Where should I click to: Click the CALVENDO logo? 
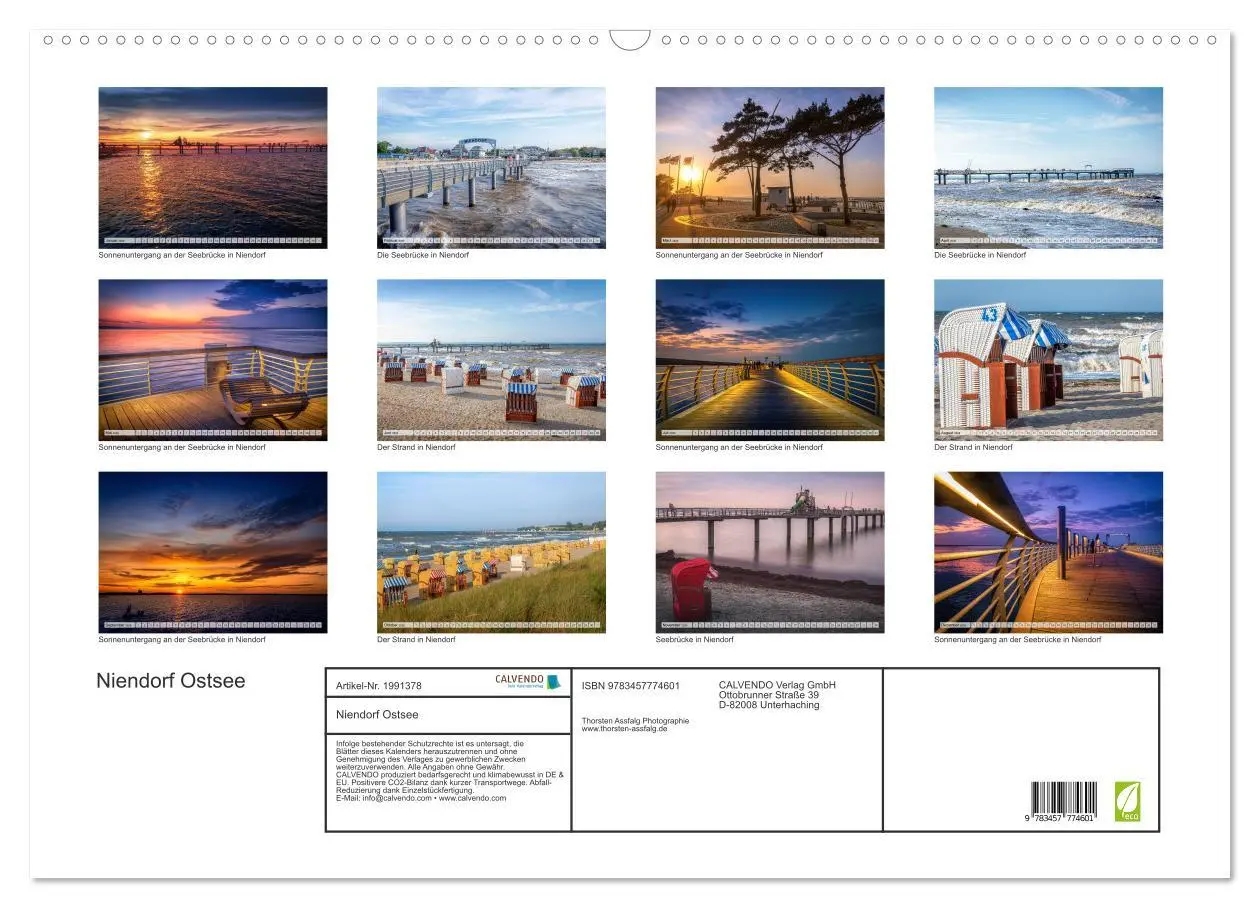pos(528,682)
